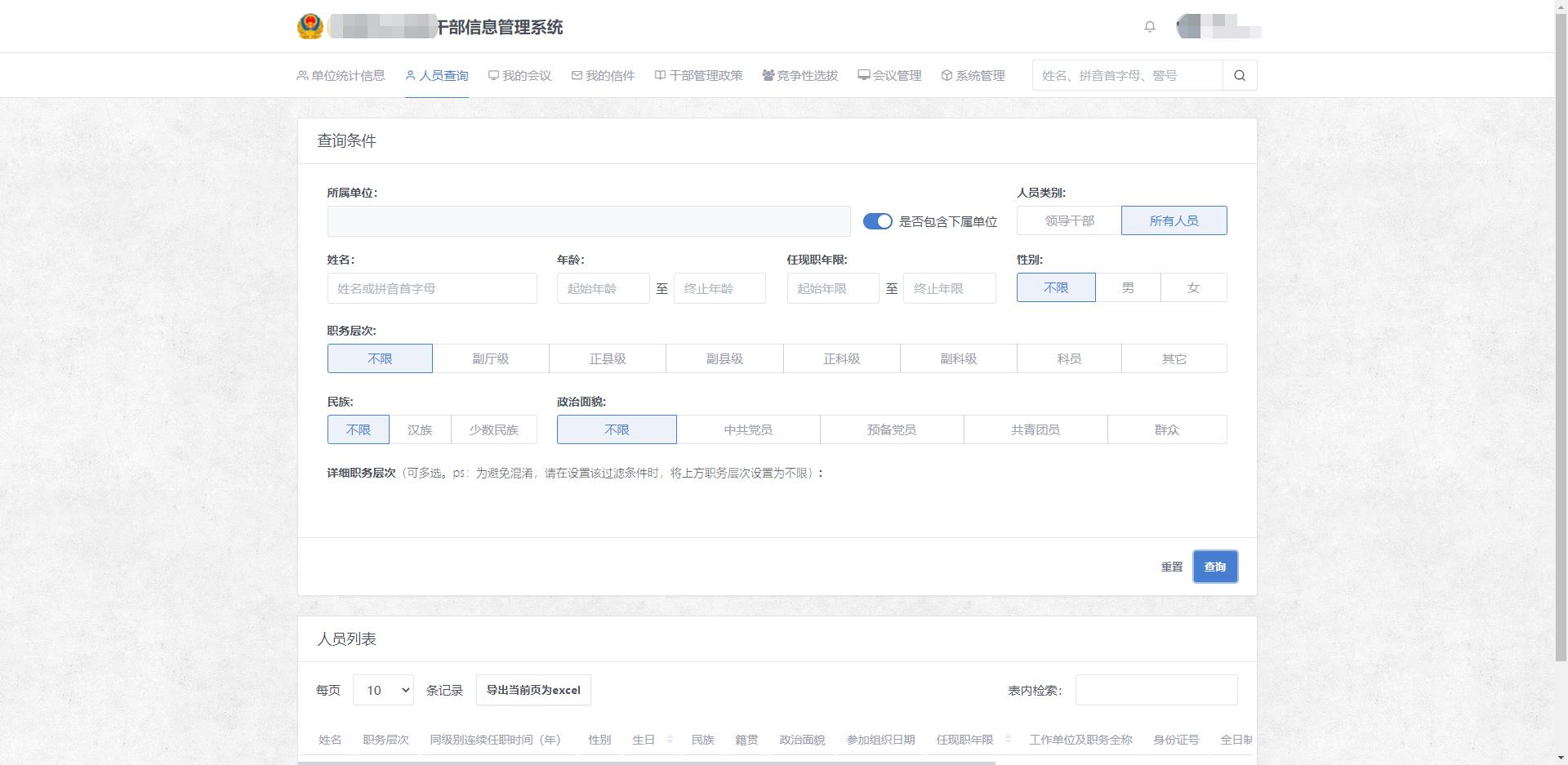Open 我的信件 mail menu item

click(x=603, y=76)
